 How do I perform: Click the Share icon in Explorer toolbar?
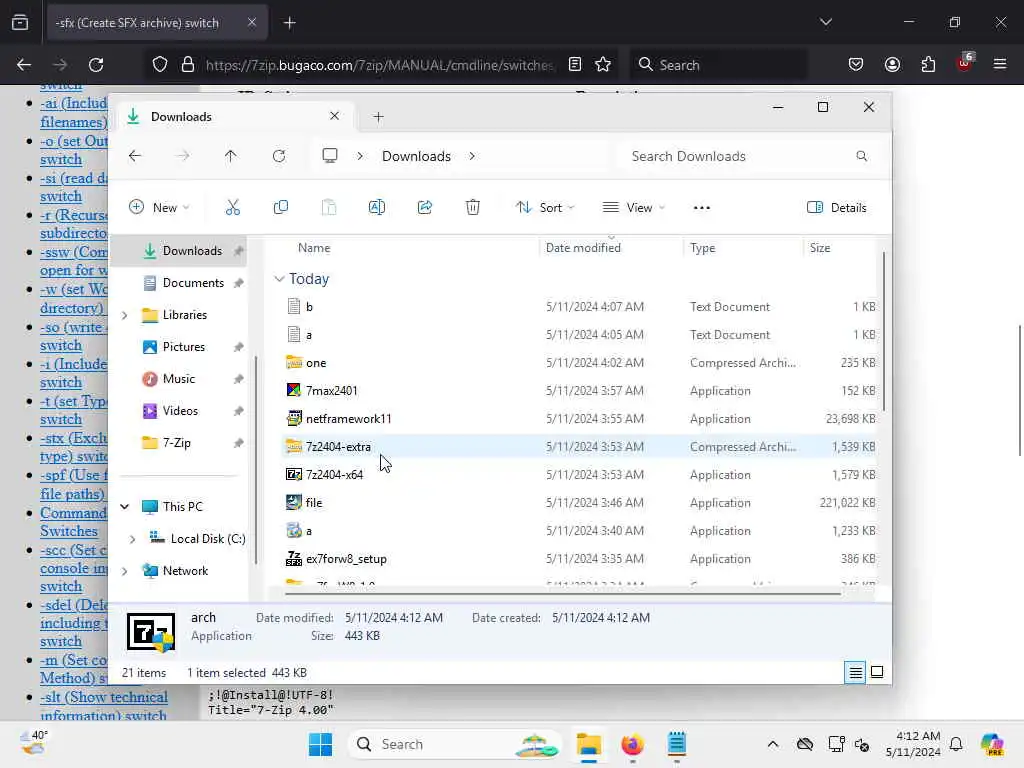coord(424,208)
